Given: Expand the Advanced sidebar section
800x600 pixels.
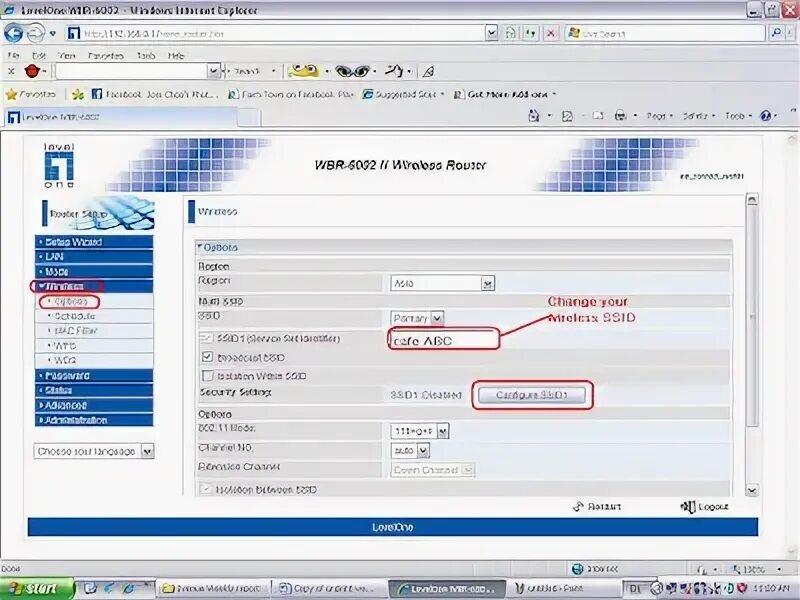Looking at the screenshot, I should click(x=94, y=405).
